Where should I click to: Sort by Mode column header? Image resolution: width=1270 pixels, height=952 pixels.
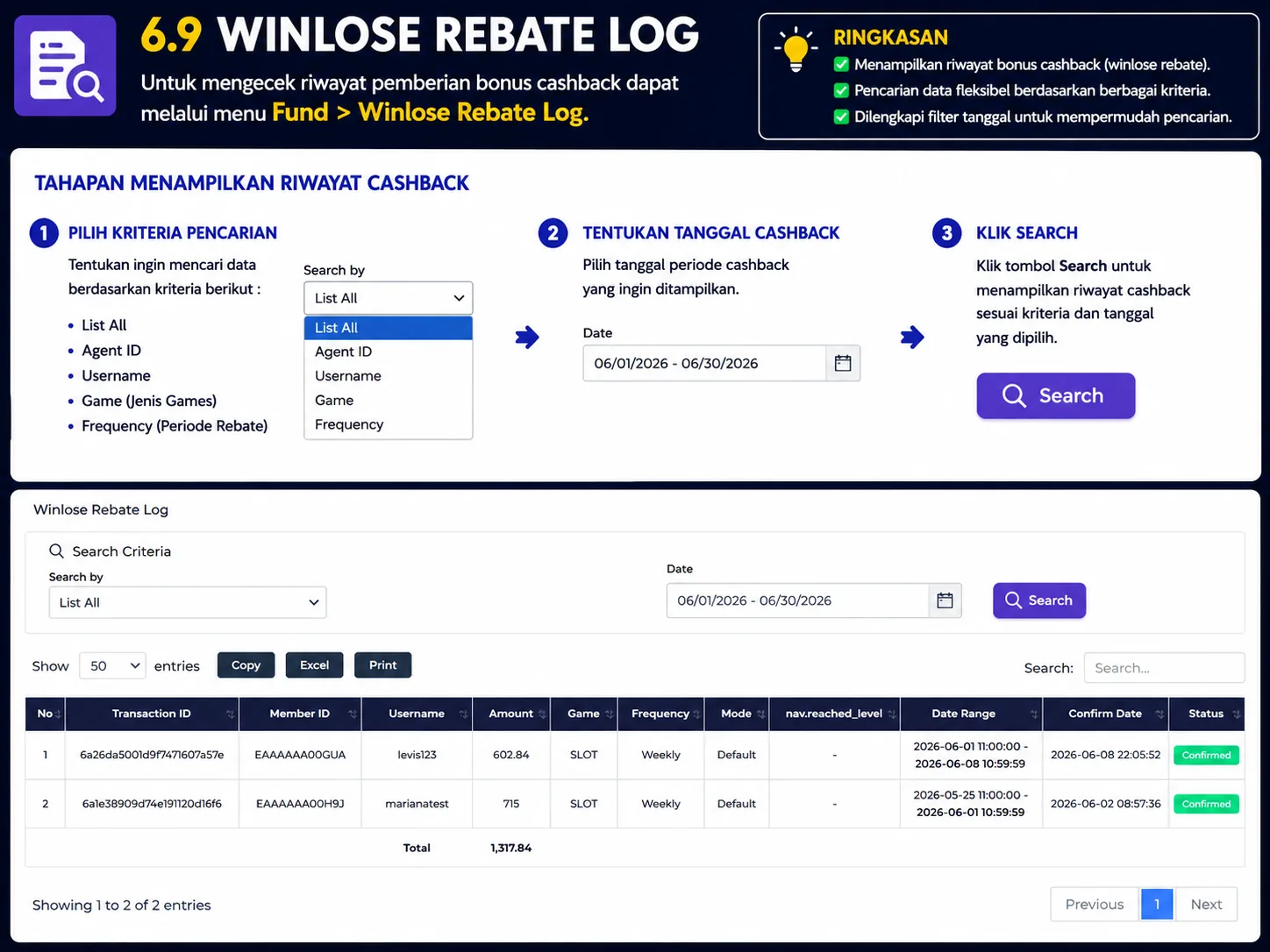737,714
